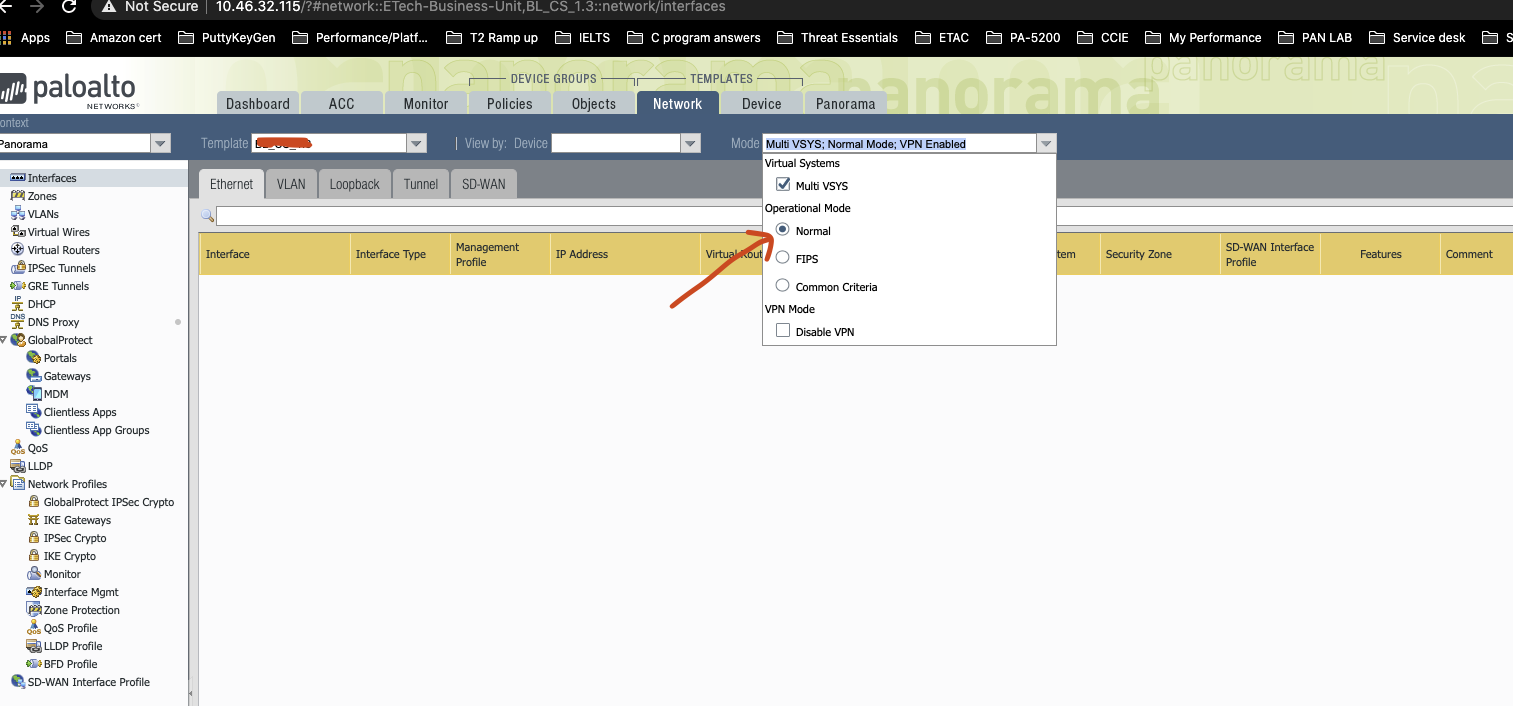This screenshot has width=1513, height=706.
Task: Click the browser reload button
Action: click(69, 7)
